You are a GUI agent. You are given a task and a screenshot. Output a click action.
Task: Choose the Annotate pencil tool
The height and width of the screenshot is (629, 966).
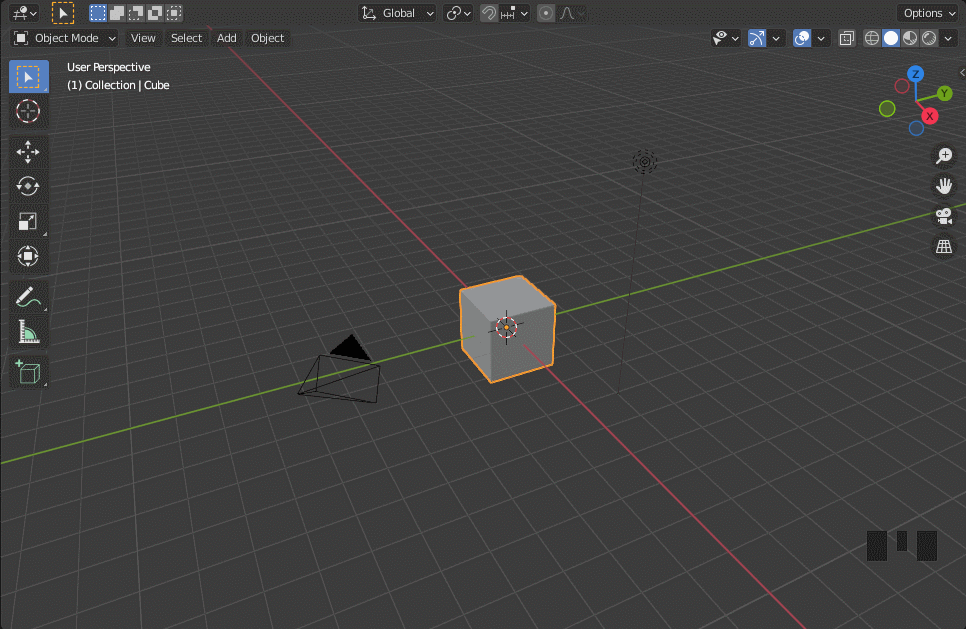(x=28, y=296)
